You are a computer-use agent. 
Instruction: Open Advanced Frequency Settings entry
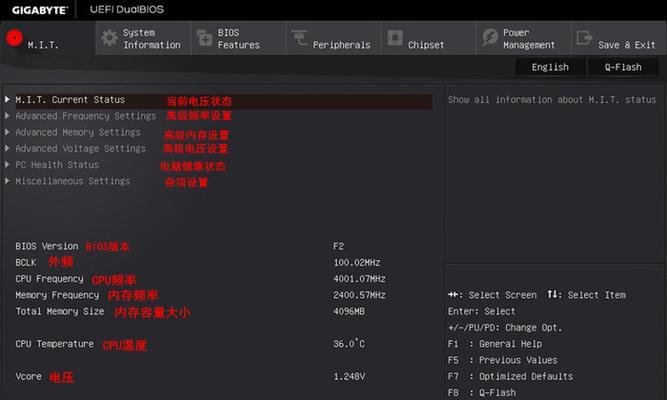[x=86, y=116]
